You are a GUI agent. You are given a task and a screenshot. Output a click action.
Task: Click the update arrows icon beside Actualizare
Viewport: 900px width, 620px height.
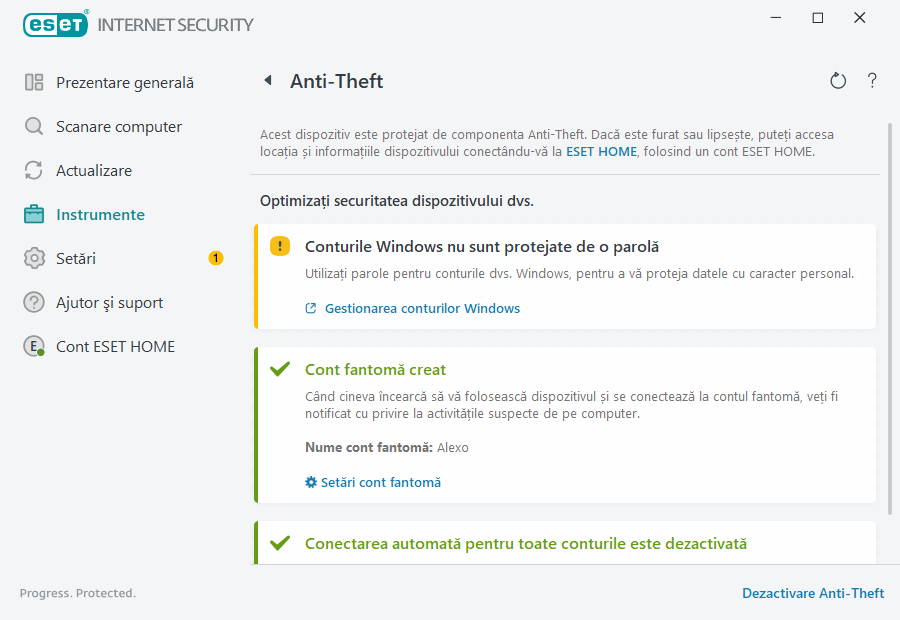(32, 170)
